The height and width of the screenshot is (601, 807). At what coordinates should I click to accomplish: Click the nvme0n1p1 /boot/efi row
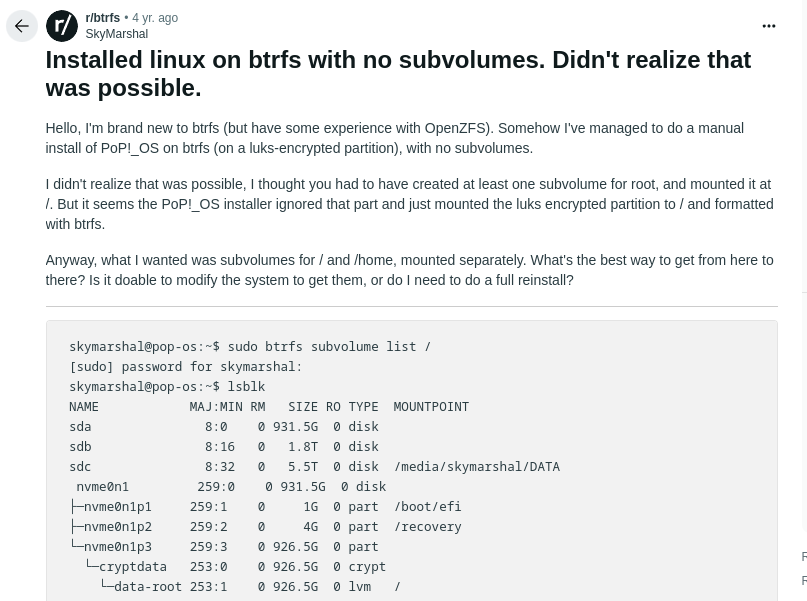pos(265,507)
